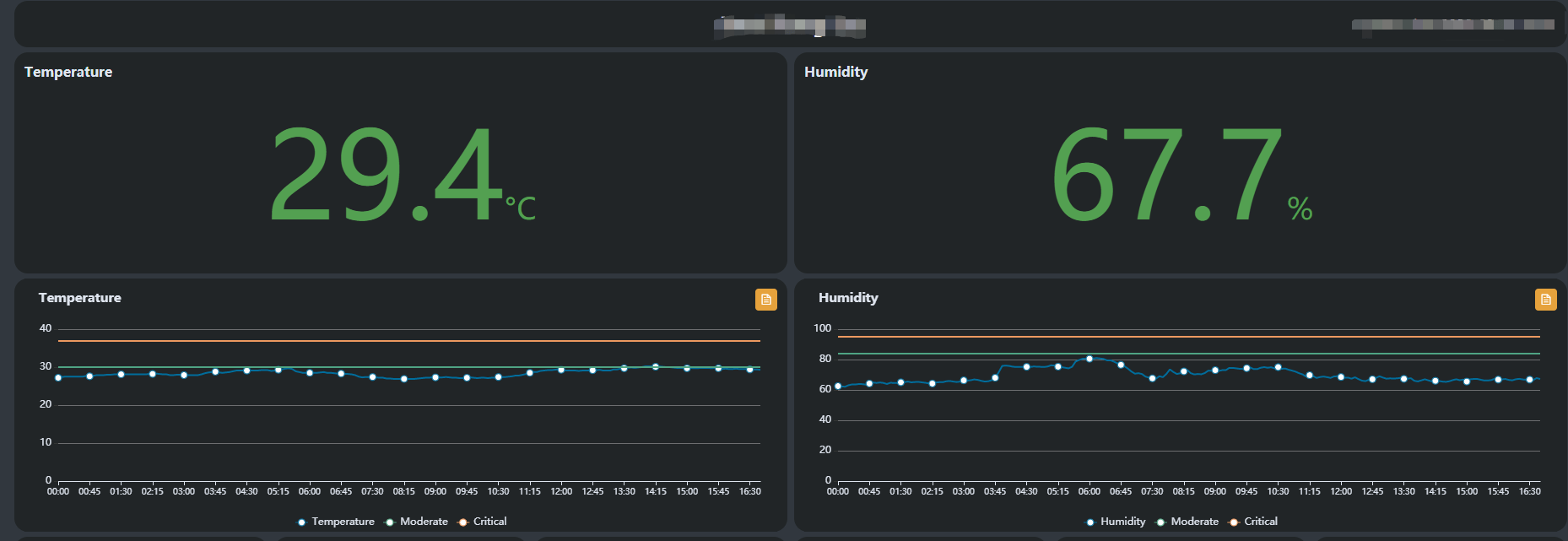Click the Temperature chart heading
The image size is (1568, 541).
(80, 298)
